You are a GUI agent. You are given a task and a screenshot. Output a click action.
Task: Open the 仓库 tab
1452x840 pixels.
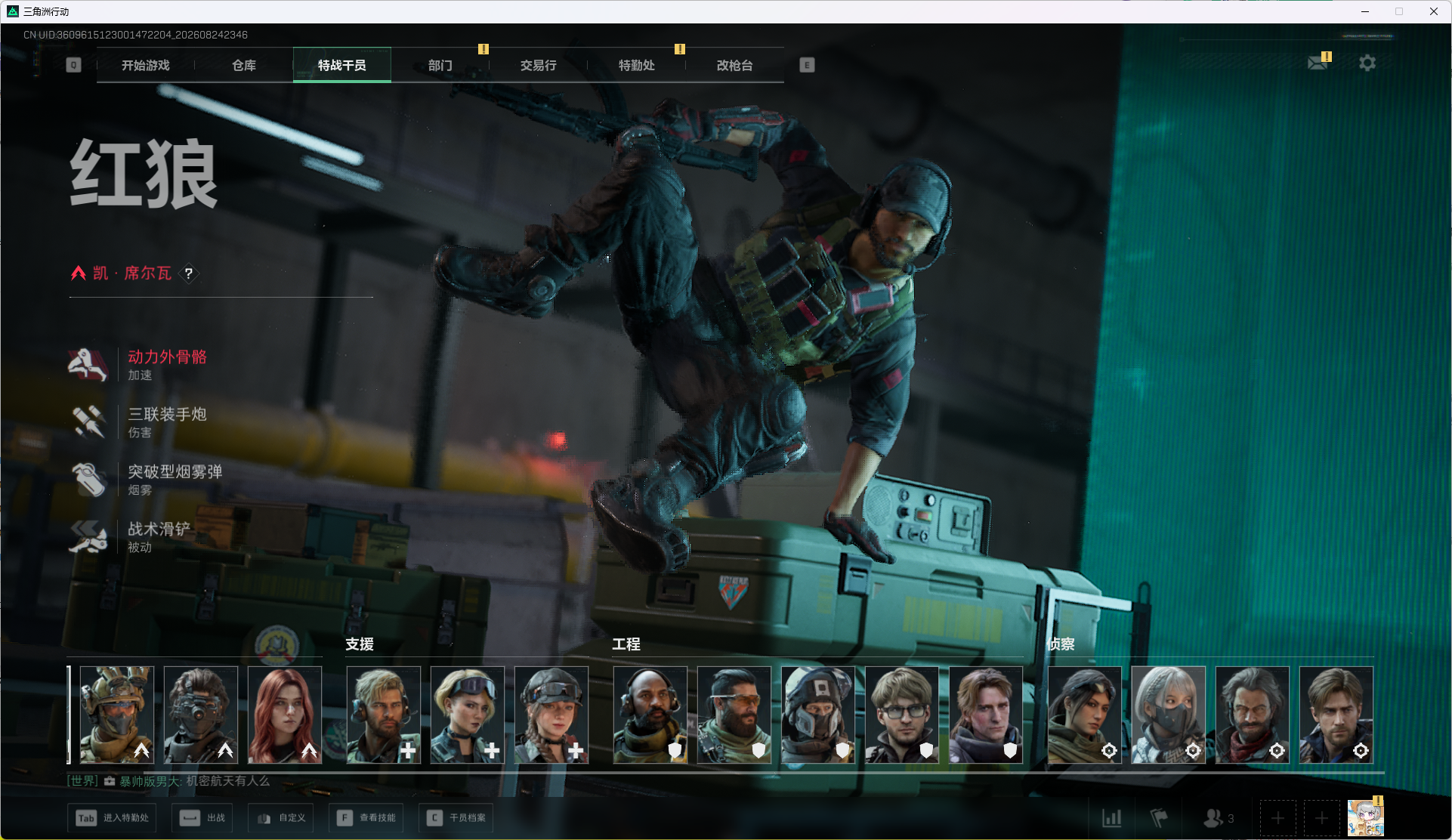[x=244, y=65]
